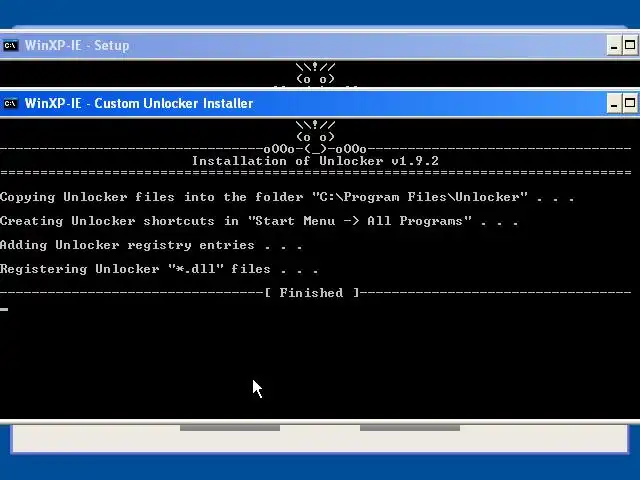Click the 'Registering Unlocker *.dll files' line
The image size is (640, 480).
159,269
